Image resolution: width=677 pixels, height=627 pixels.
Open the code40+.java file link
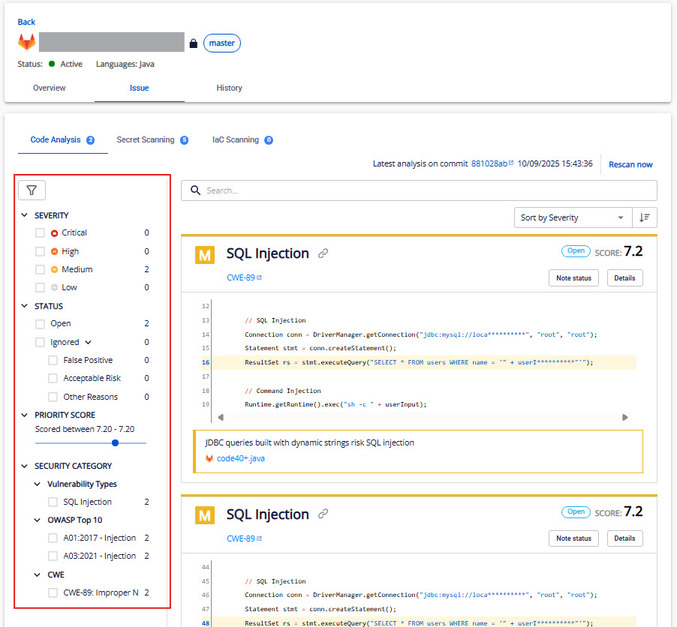pos(240,459)
